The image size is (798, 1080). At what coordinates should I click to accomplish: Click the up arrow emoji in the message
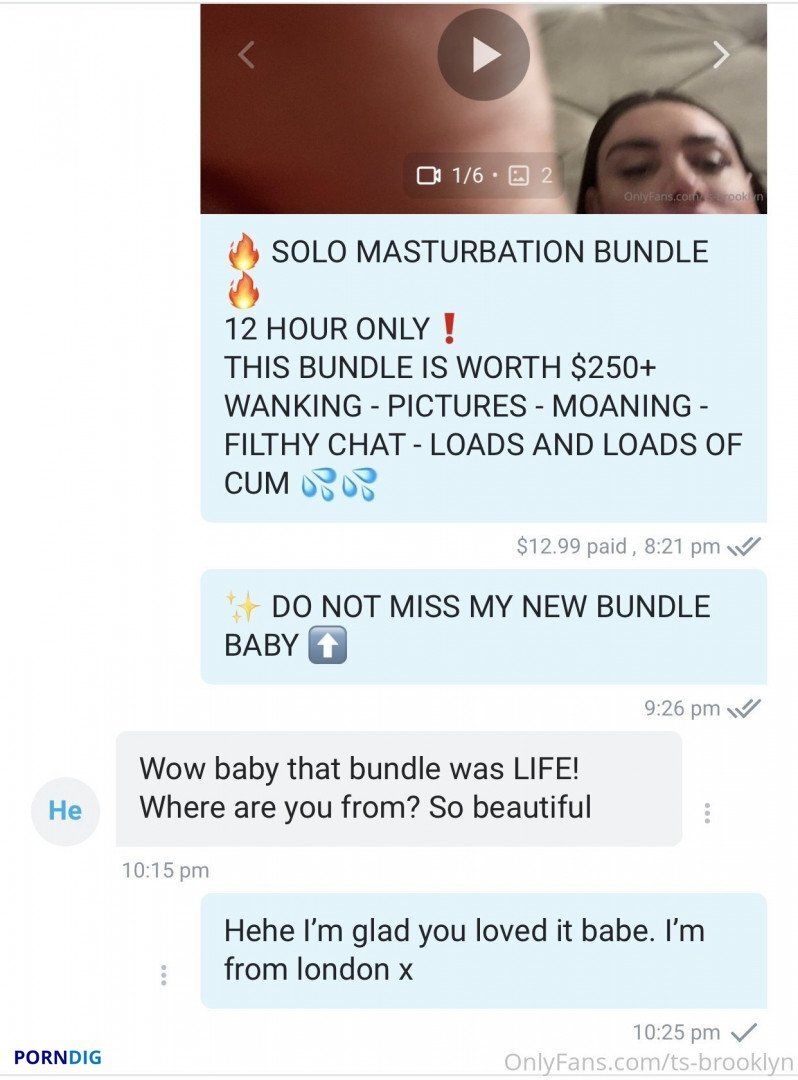(x=327, y=646)
